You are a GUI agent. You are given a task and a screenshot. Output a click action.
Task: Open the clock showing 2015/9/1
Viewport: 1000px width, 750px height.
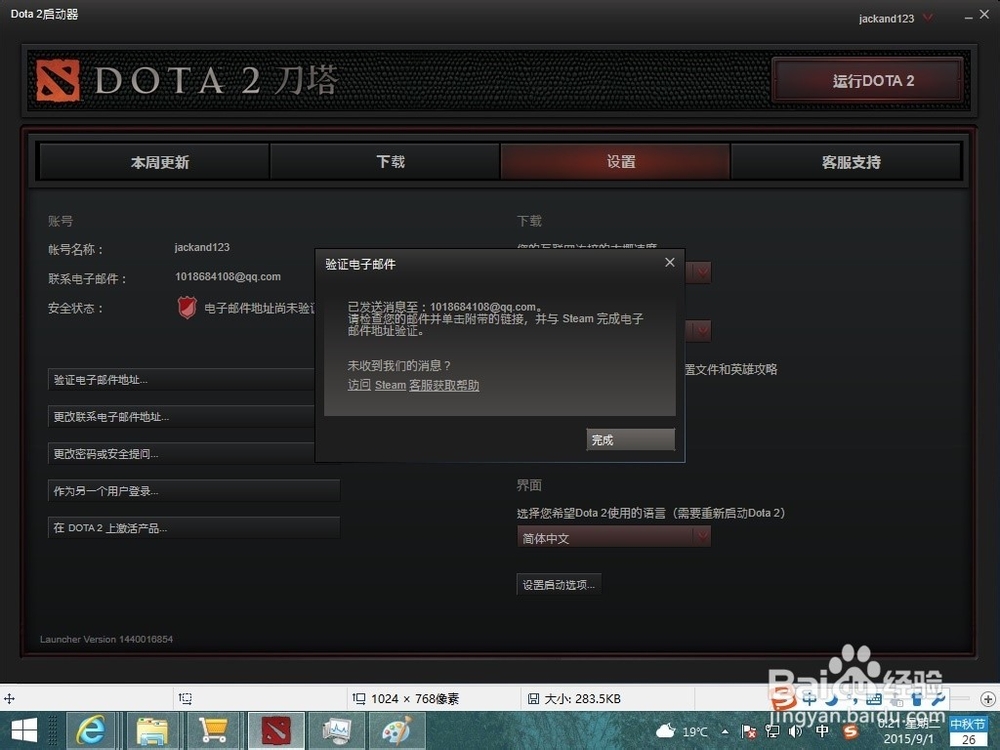tap(908, 732)
